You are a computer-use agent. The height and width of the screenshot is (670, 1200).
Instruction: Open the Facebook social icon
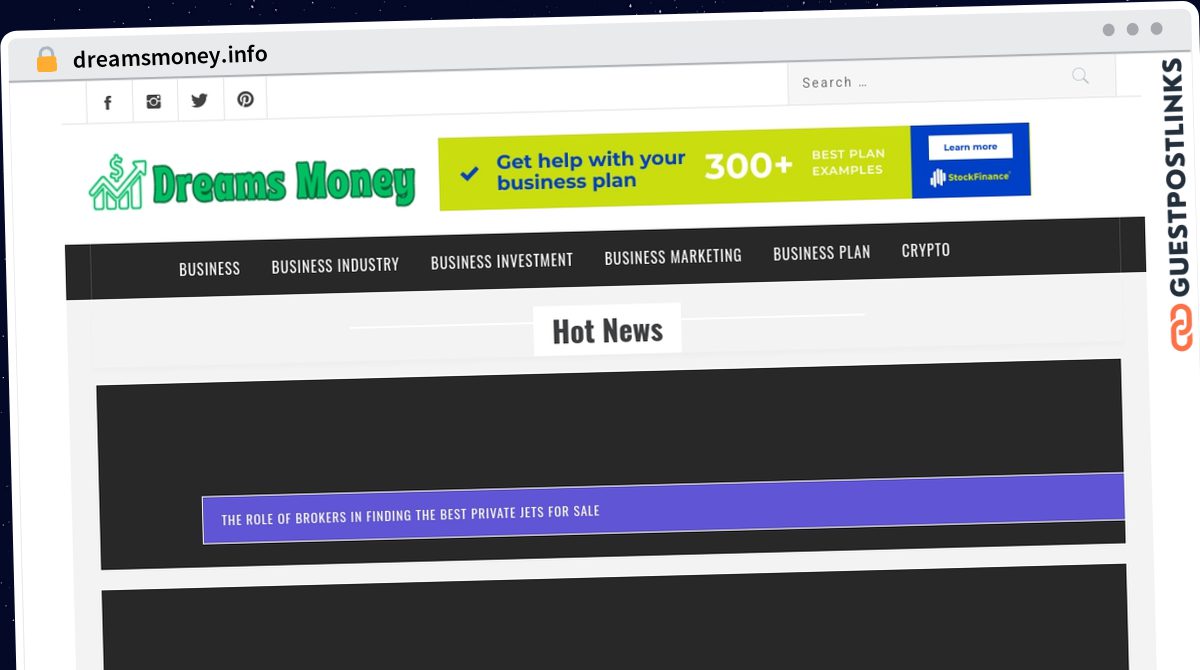coord(108,102)
